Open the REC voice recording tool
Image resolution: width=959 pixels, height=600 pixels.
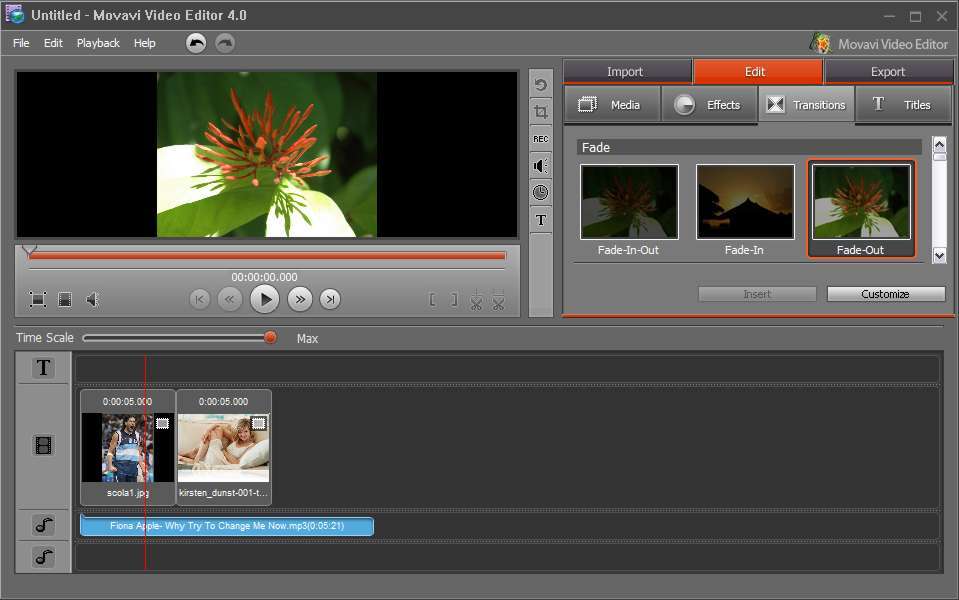[540, 139]
